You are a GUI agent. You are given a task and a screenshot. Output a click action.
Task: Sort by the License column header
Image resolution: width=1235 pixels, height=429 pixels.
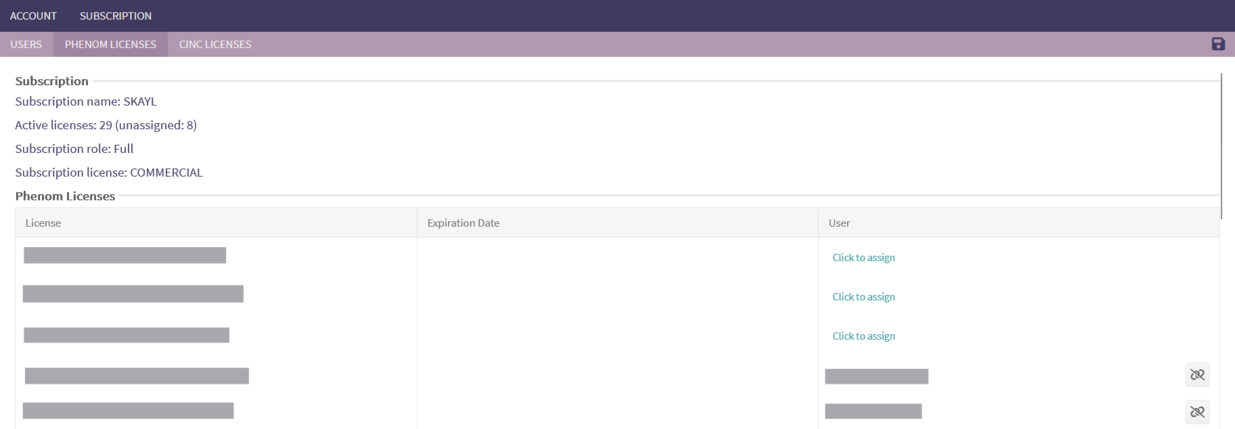coord(43,223)
